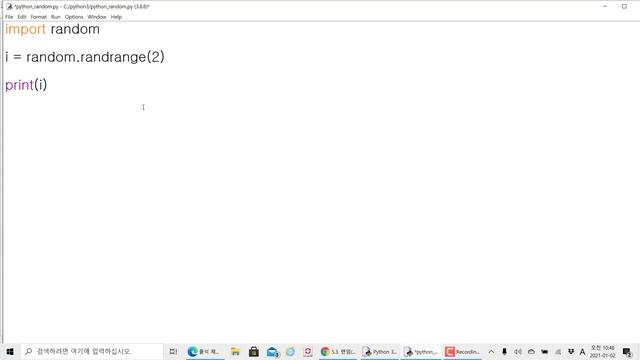Open the Window menu
Viewport: 640px width, 360px height.
[97, 17]
